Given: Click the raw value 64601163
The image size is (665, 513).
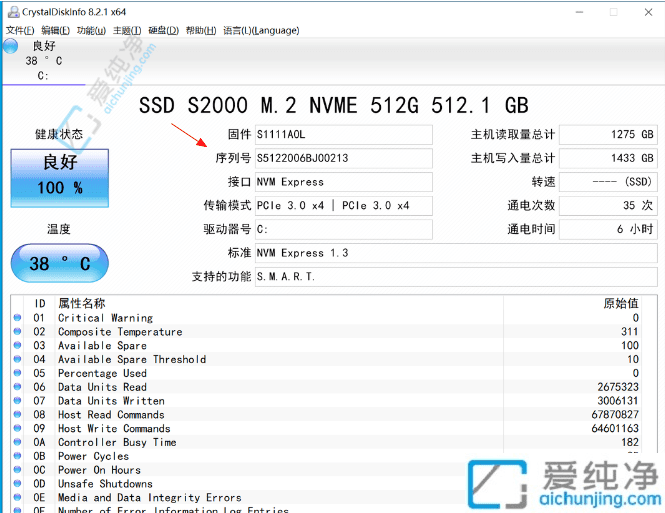Looking at the screenshot, I should pyautogui.click(x=615, y=429).
